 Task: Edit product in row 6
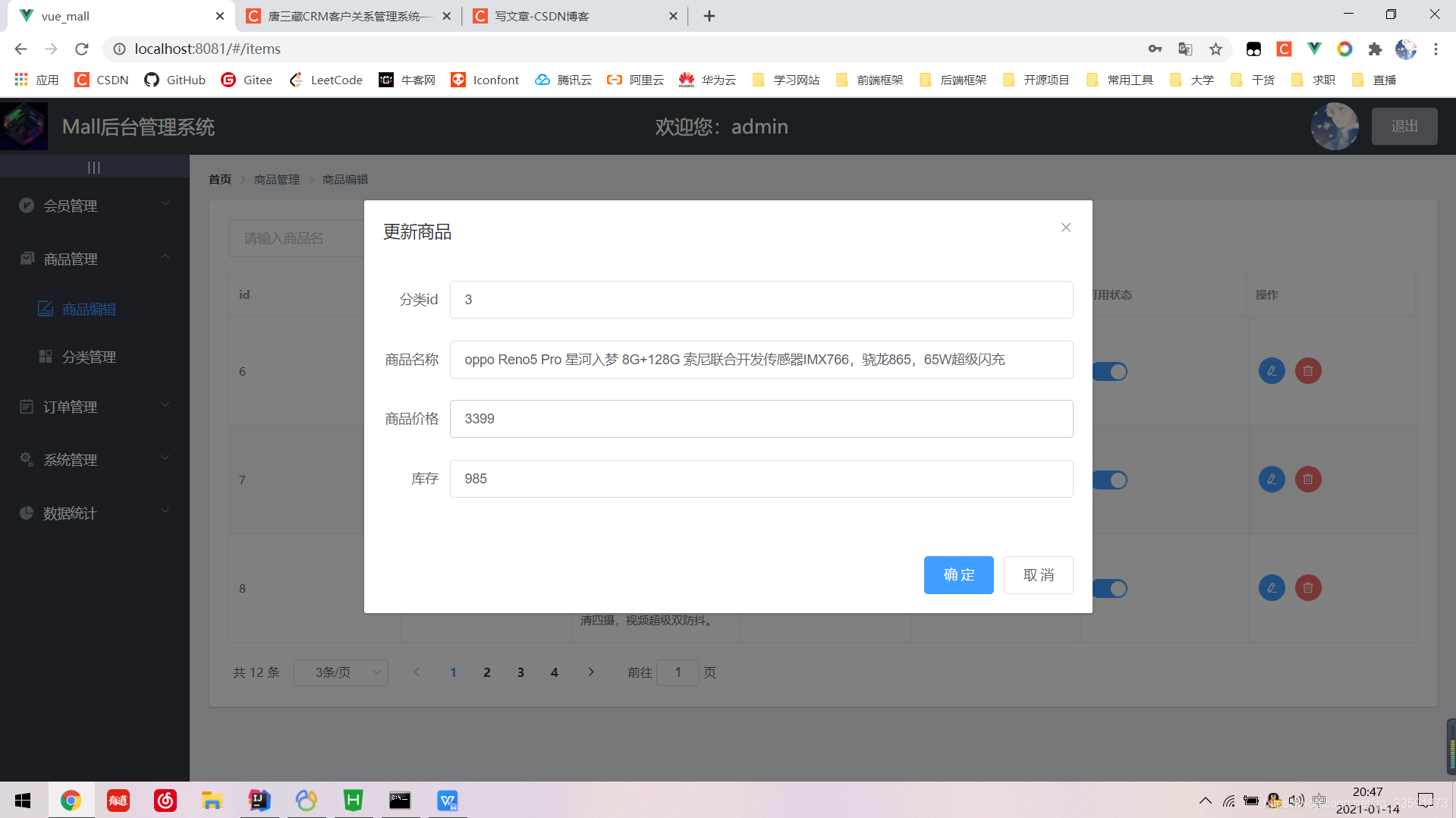(x=1272, y=371)
